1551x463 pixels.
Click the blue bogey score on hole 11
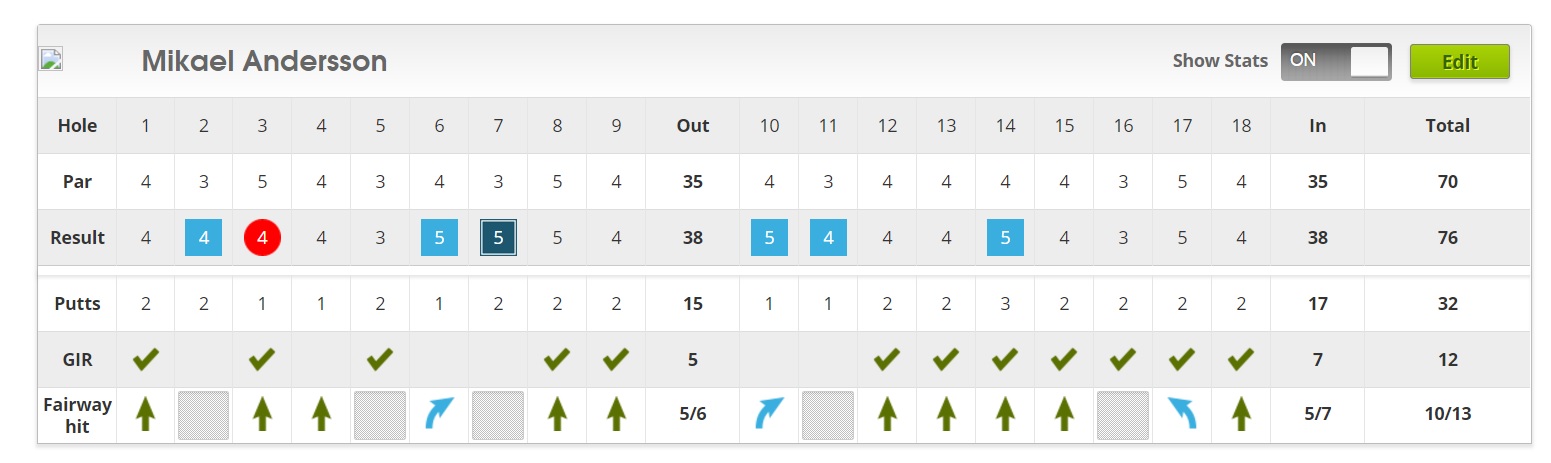pyautogui.click(x=828, y=238)
